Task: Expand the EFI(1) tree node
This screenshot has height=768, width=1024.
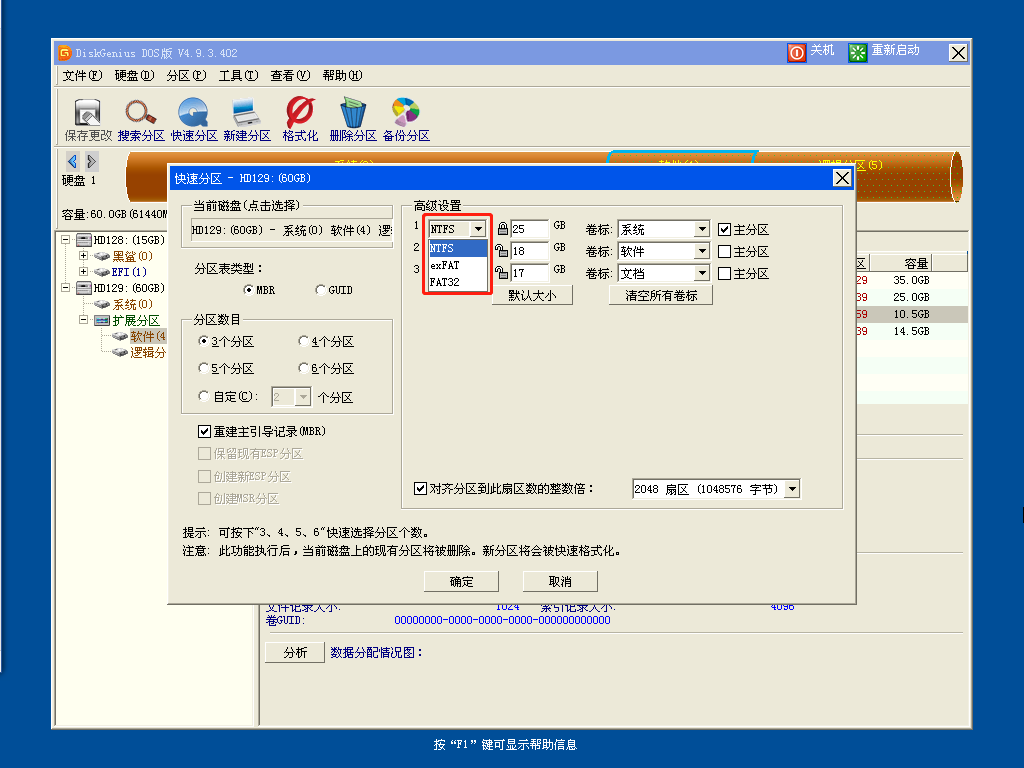Action: coord(83,271)
